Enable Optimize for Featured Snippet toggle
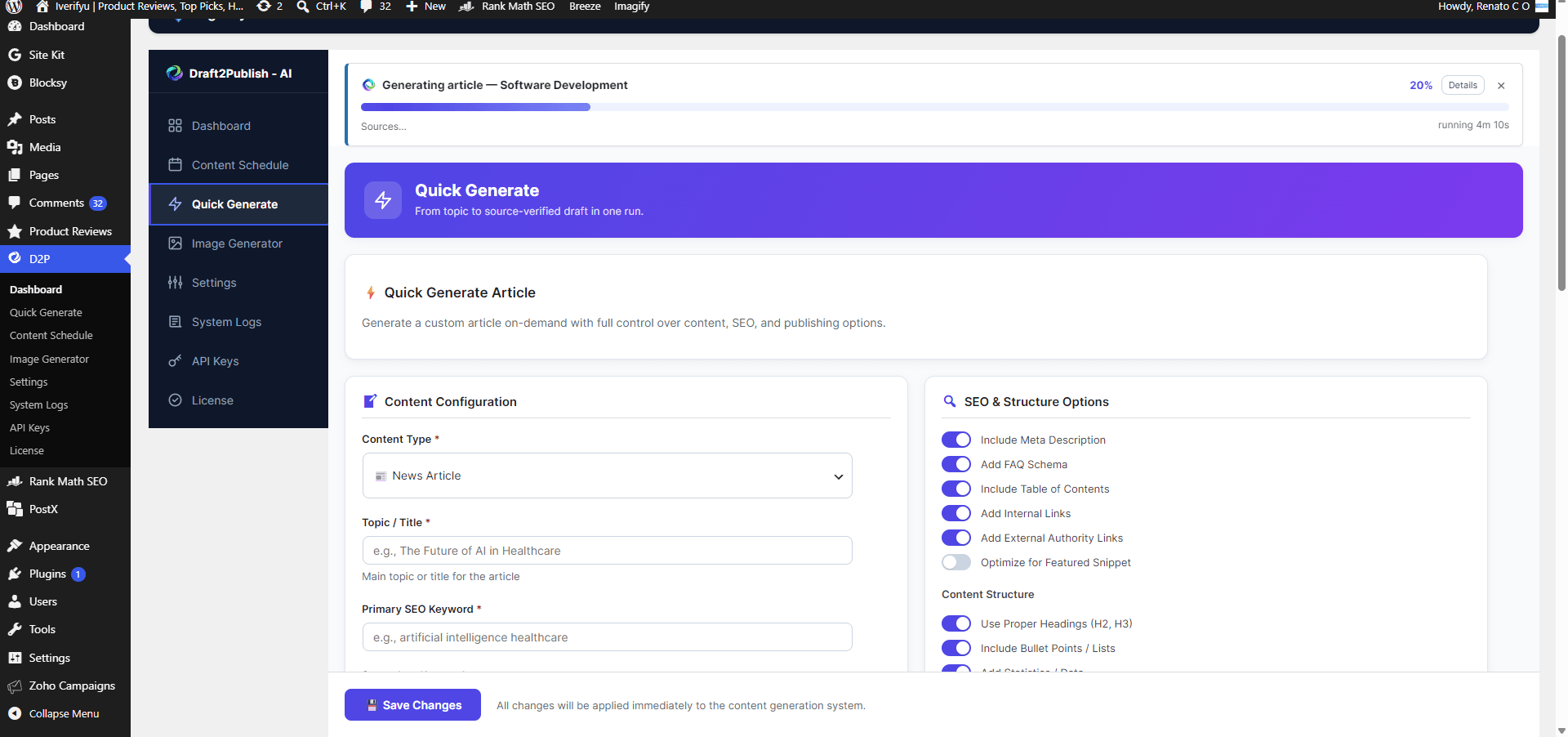Screen dimensions: 1568x737 coord(956,562)
